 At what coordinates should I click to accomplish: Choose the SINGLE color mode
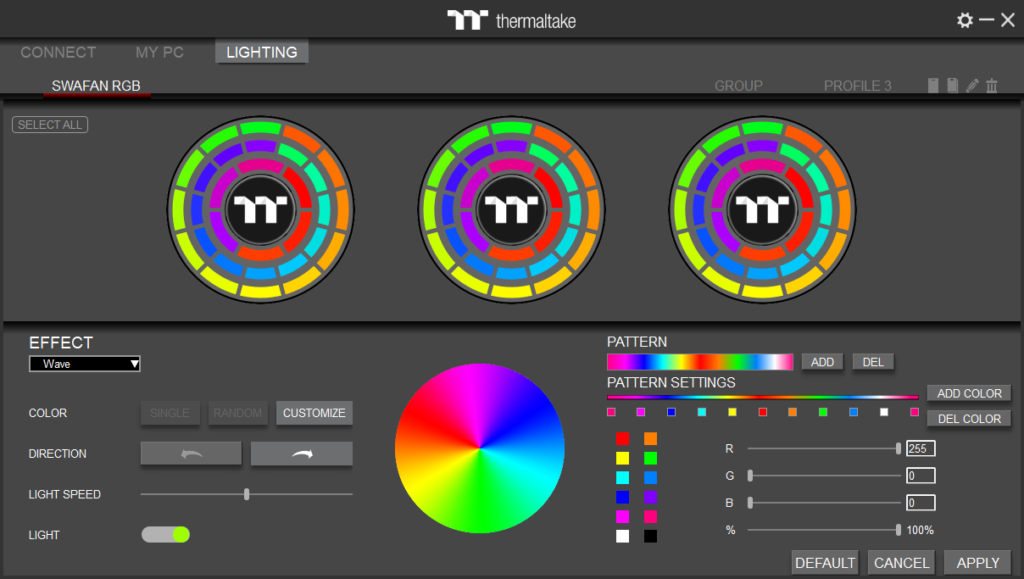(x=170, y=413)
